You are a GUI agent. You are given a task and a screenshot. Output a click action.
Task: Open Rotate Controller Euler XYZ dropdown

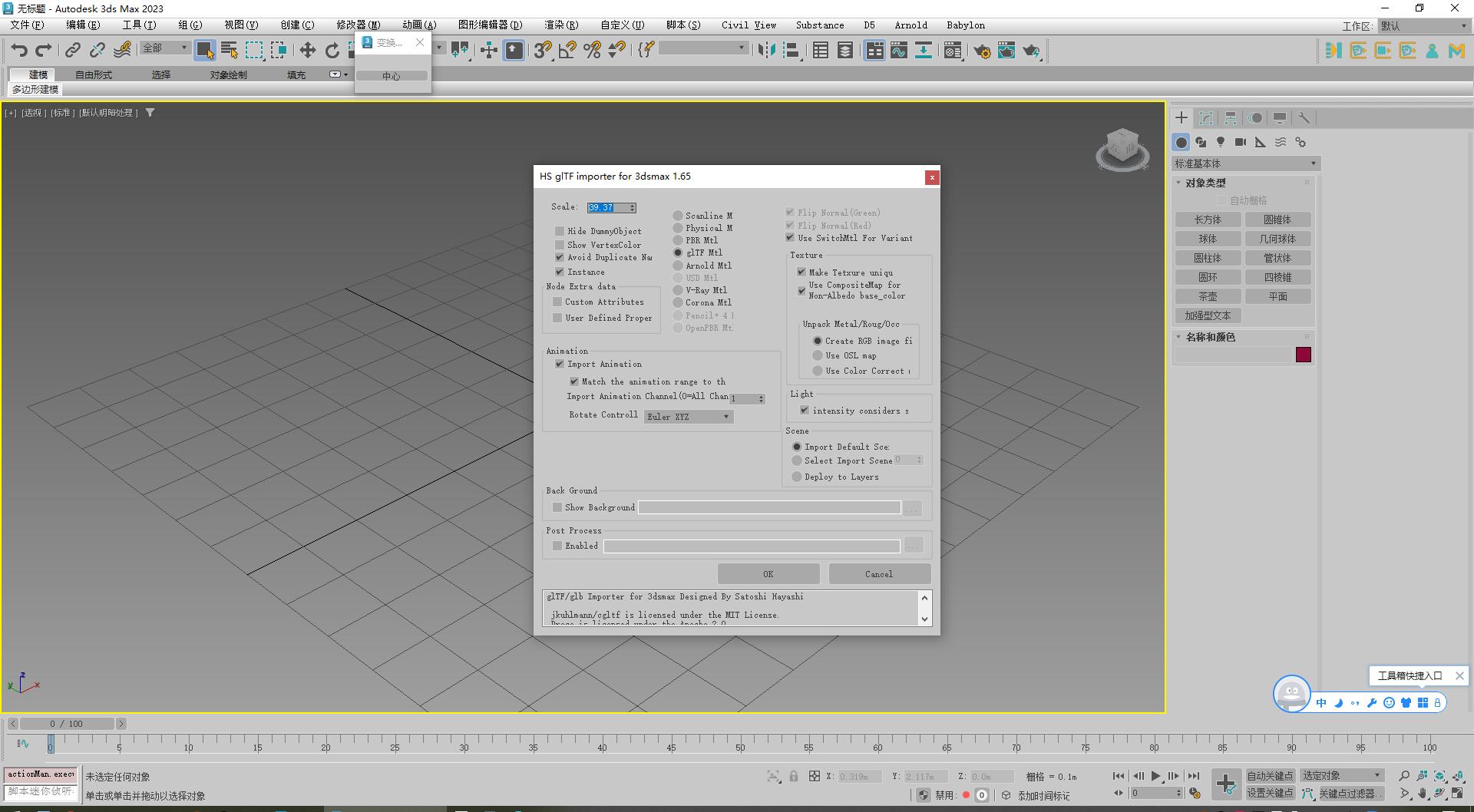[689, 417]
